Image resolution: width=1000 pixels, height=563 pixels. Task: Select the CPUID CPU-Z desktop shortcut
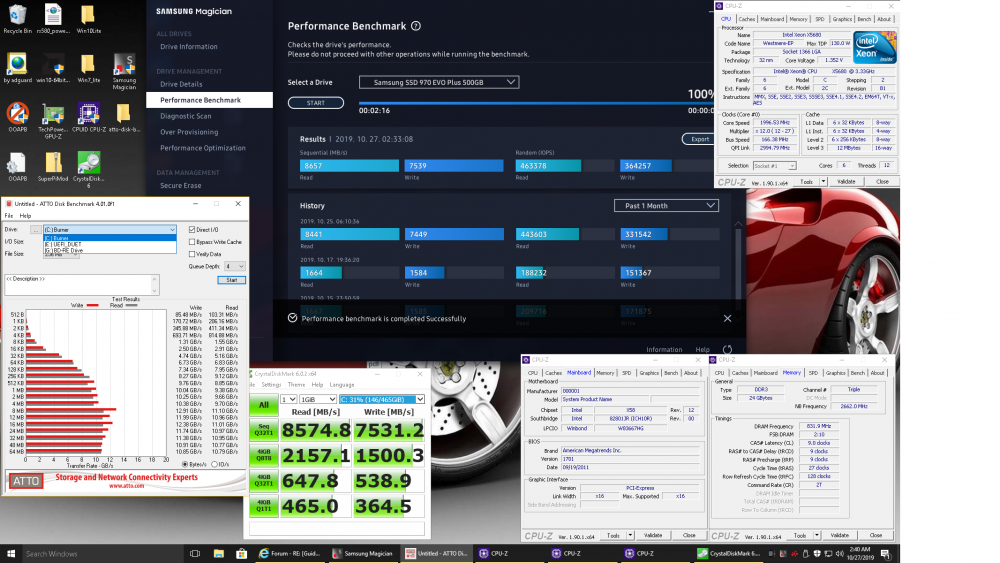[x=88, y=118]
